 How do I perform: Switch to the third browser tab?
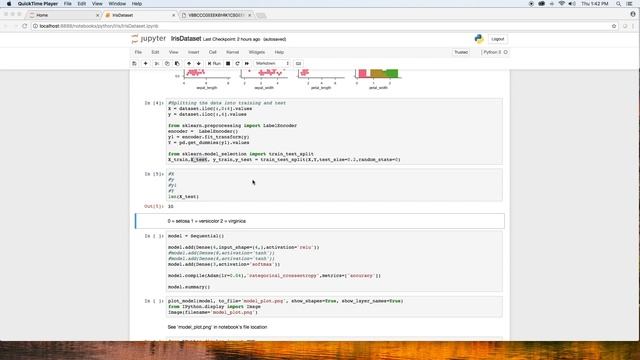pyautogui.click(x=216, y=15)
